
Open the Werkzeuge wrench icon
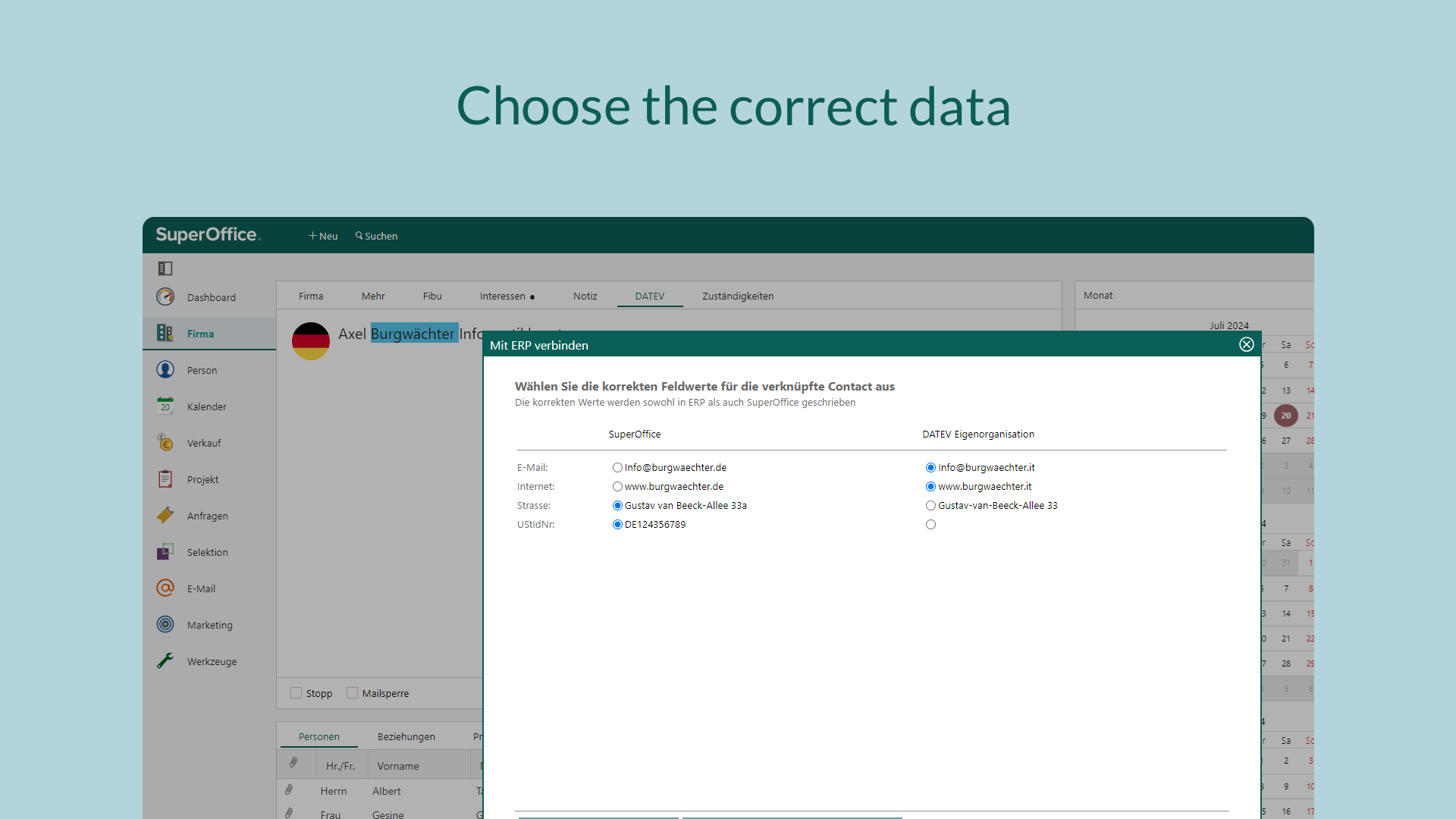165,661
